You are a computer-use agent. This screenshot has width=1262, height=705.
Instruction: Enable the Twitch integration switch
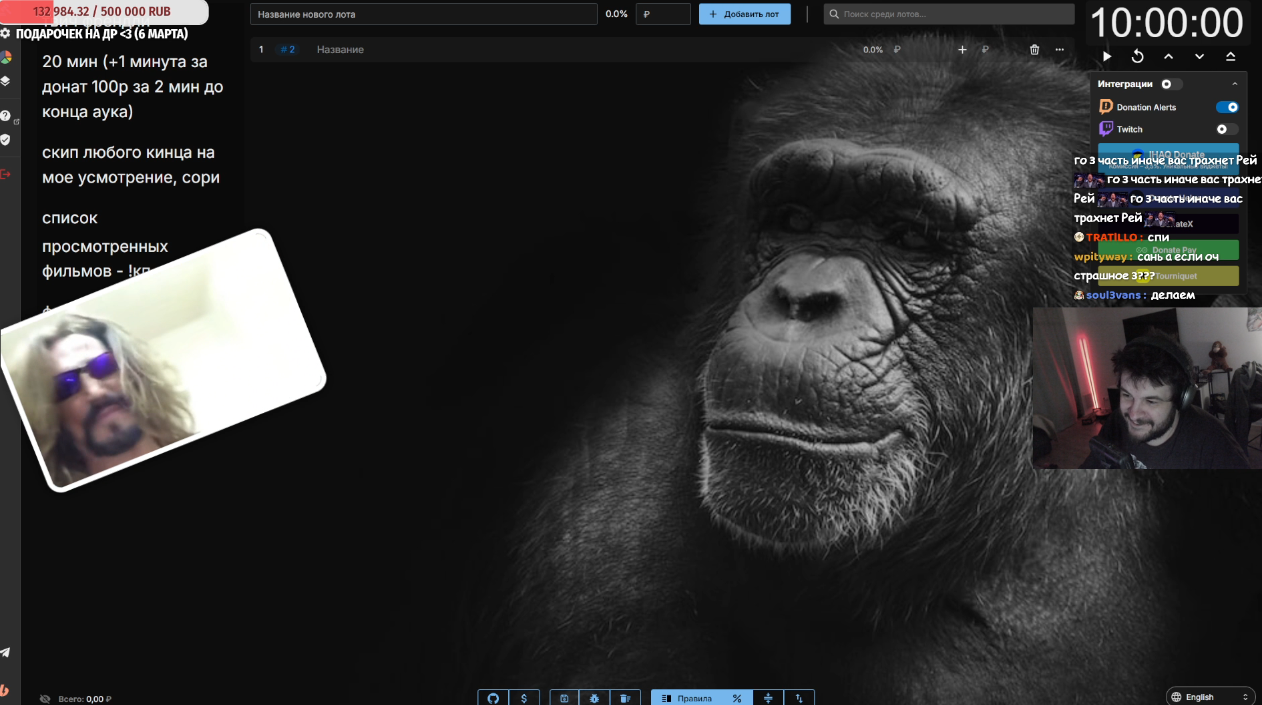[1227, 129]
